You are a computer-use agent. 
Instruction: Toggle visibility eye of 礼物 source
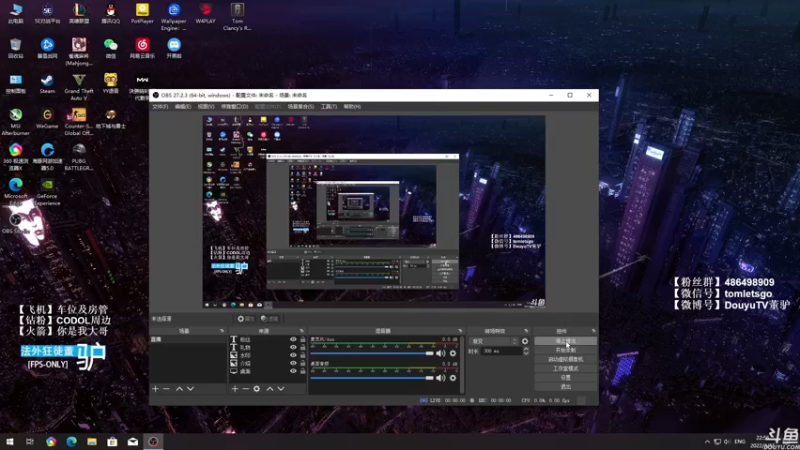point(293,347)
